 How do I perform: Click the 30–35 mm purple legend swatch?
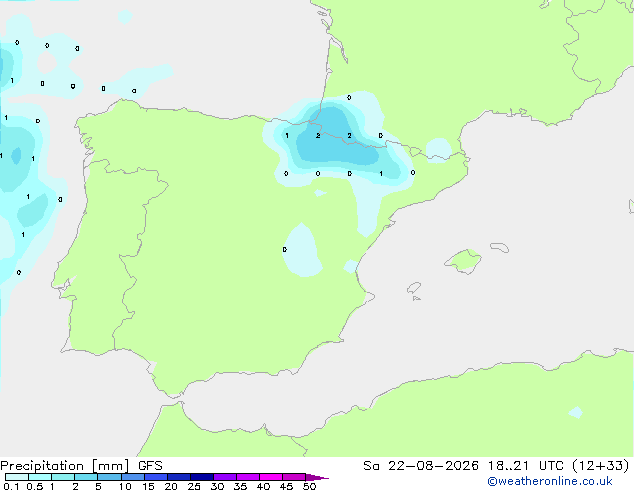click(224, 477)
